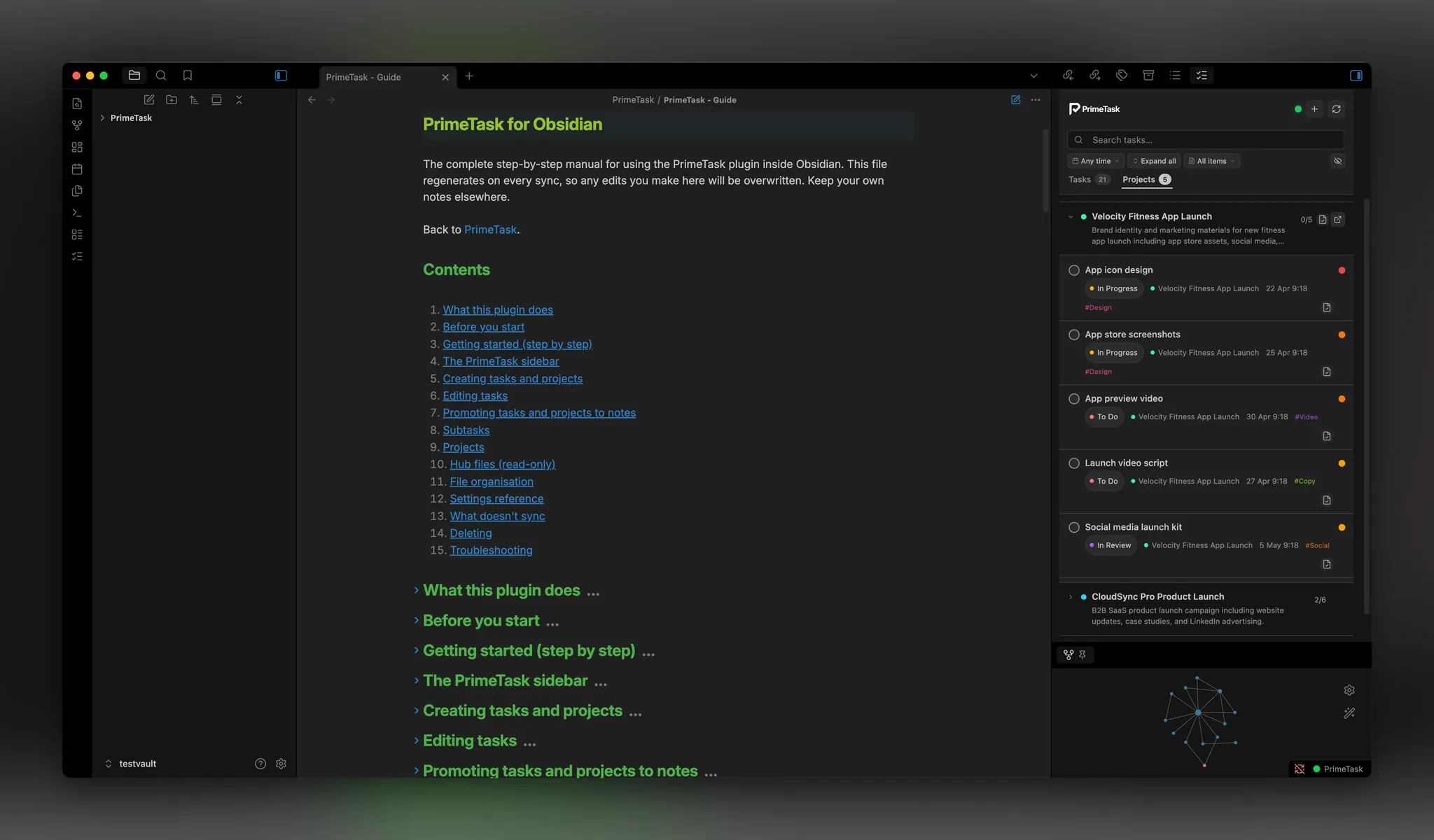1434x840 pixels.
Task: Change file sort order icon
Action: tap(194, 100)
